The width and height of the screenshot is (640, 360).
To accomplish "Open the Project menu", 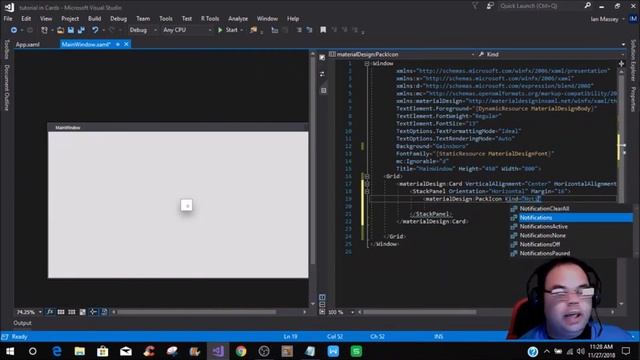I will [x=70, y=19].
